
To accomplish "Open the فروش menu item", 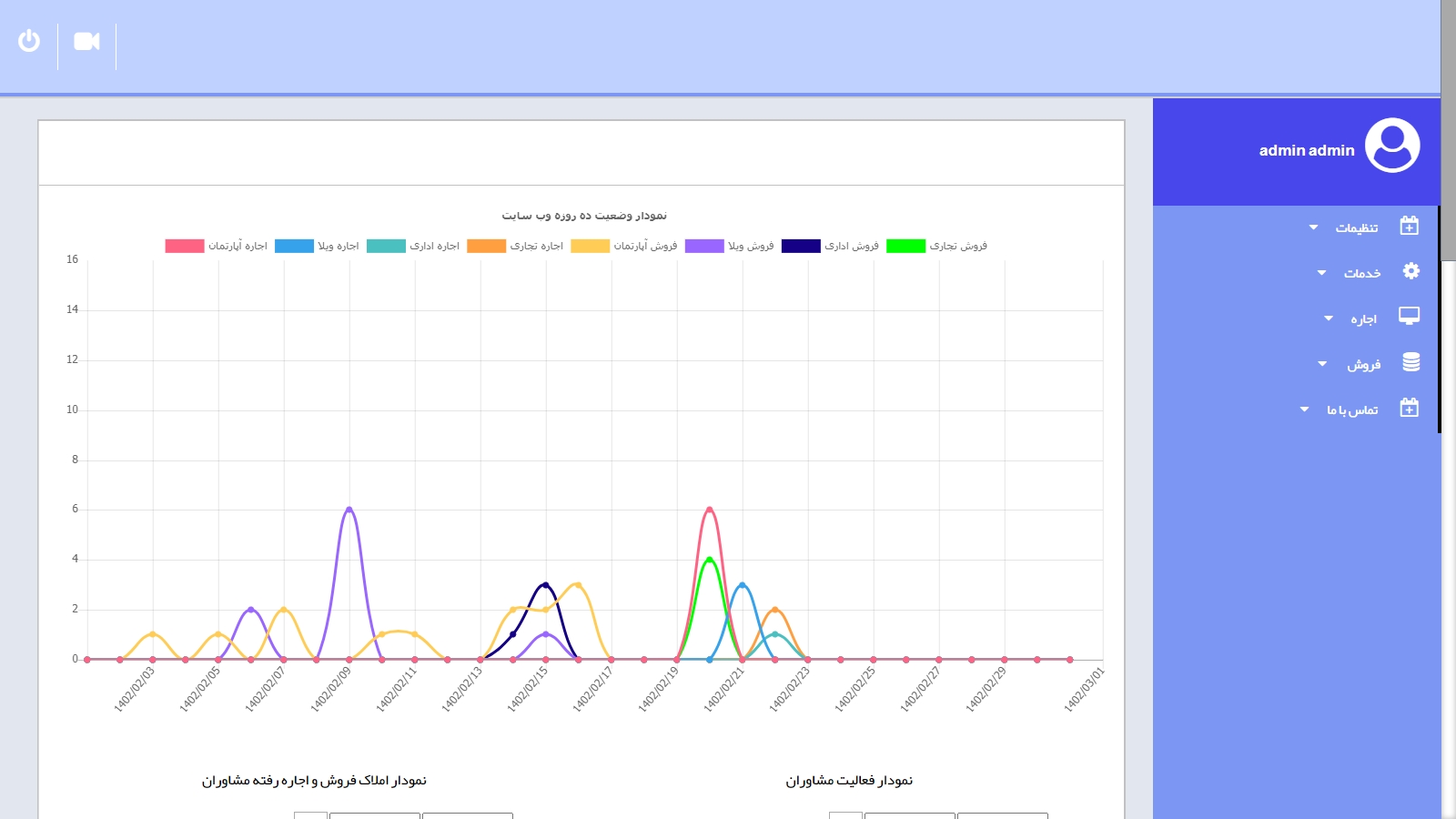I will pyautogui.click(x=1363, y=365).
